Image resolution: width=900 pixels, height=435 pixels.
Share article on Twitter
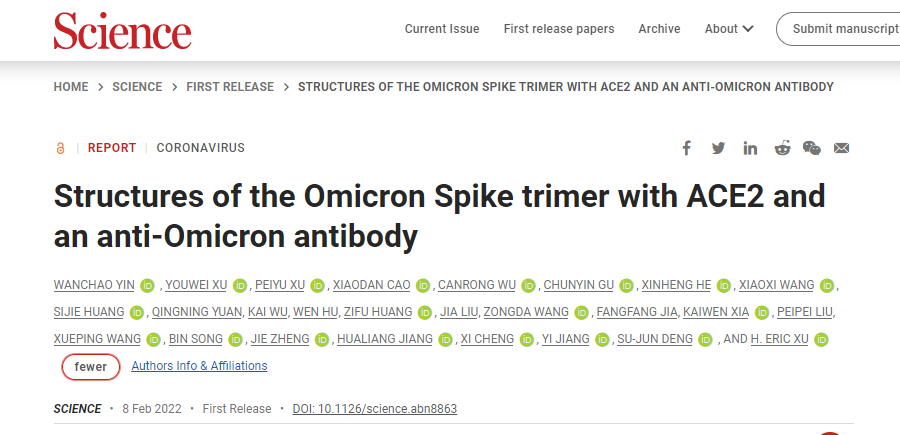pos(718,148)
